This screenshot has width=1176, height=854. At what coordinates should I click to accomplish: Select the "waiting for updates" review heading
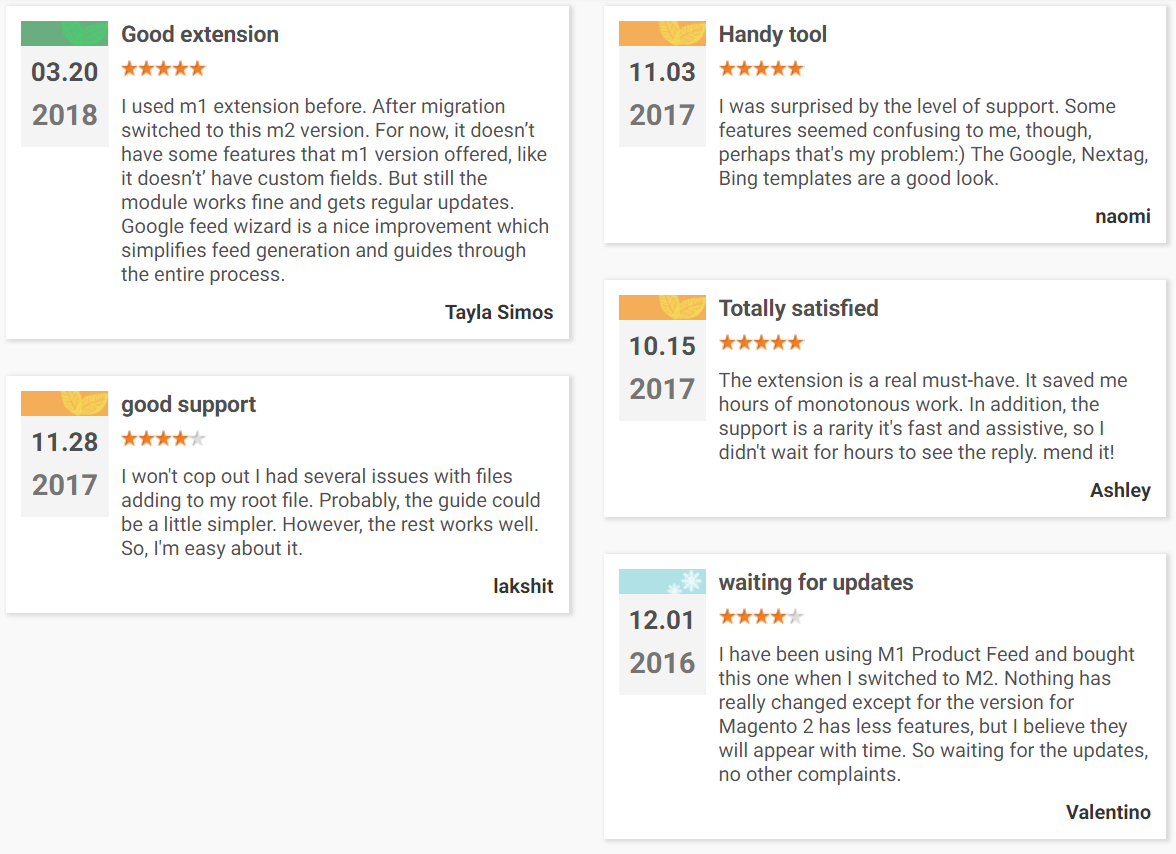pyautogui.click(x=815, y=582)
